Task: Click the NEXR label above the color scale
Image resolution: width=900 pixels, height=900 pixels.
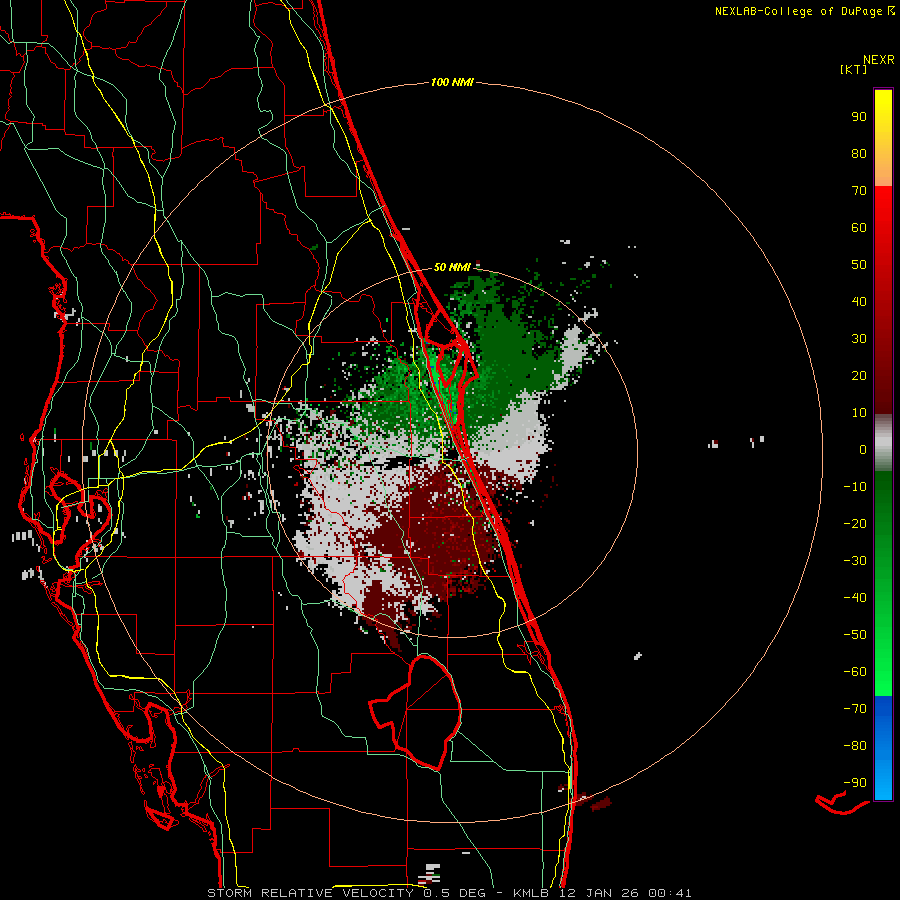Action: pos(879,60)
